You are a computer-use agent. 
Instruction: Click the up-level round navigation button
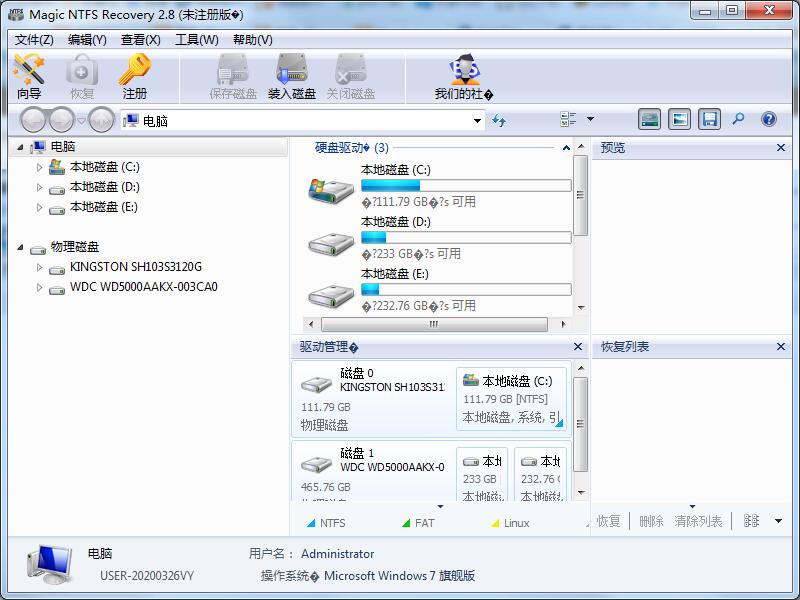point(101,120)
